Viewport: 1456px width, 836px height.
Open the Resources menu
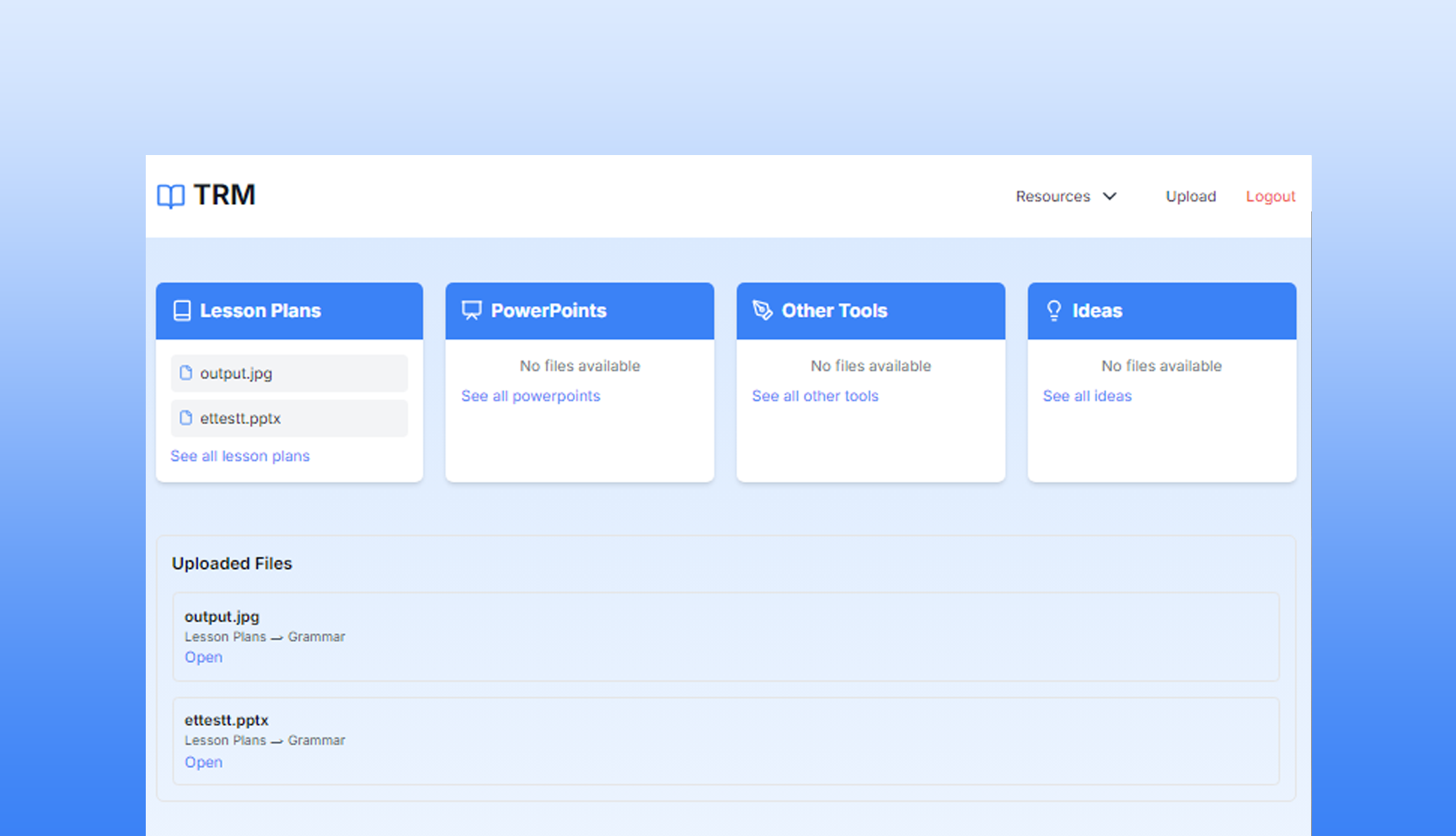[1053, 196]
